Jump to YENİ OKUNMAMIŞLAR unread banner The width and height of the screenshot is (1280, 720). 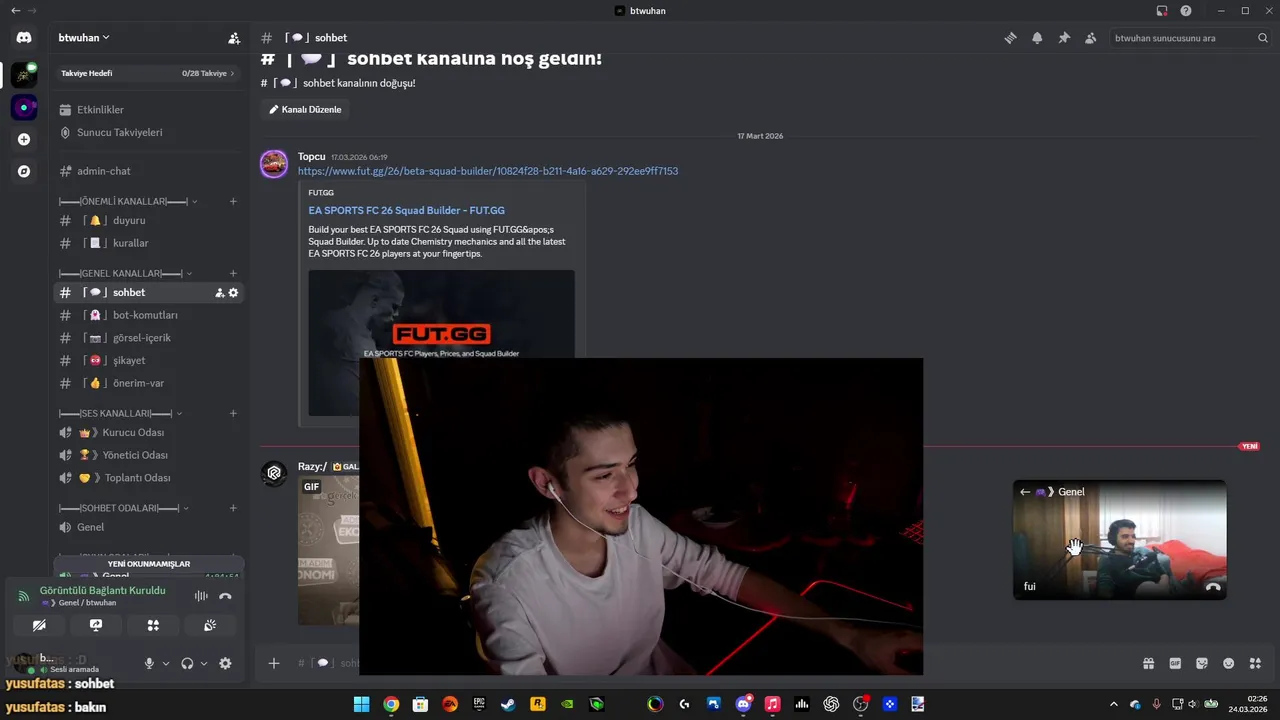pyautogui.click(x=148, y=564)
